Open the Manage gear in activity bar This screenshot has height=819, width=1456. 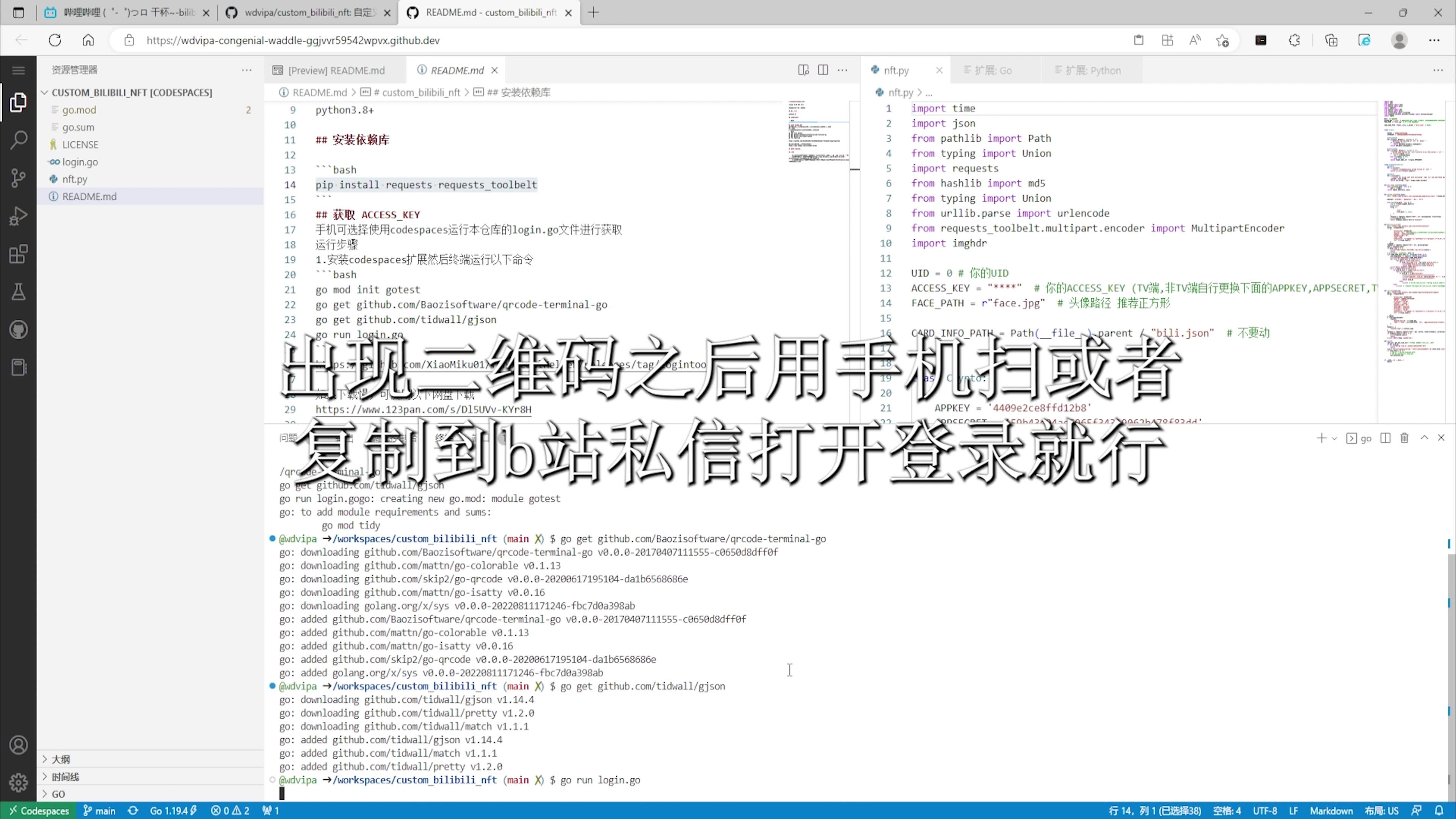point(18,783)
